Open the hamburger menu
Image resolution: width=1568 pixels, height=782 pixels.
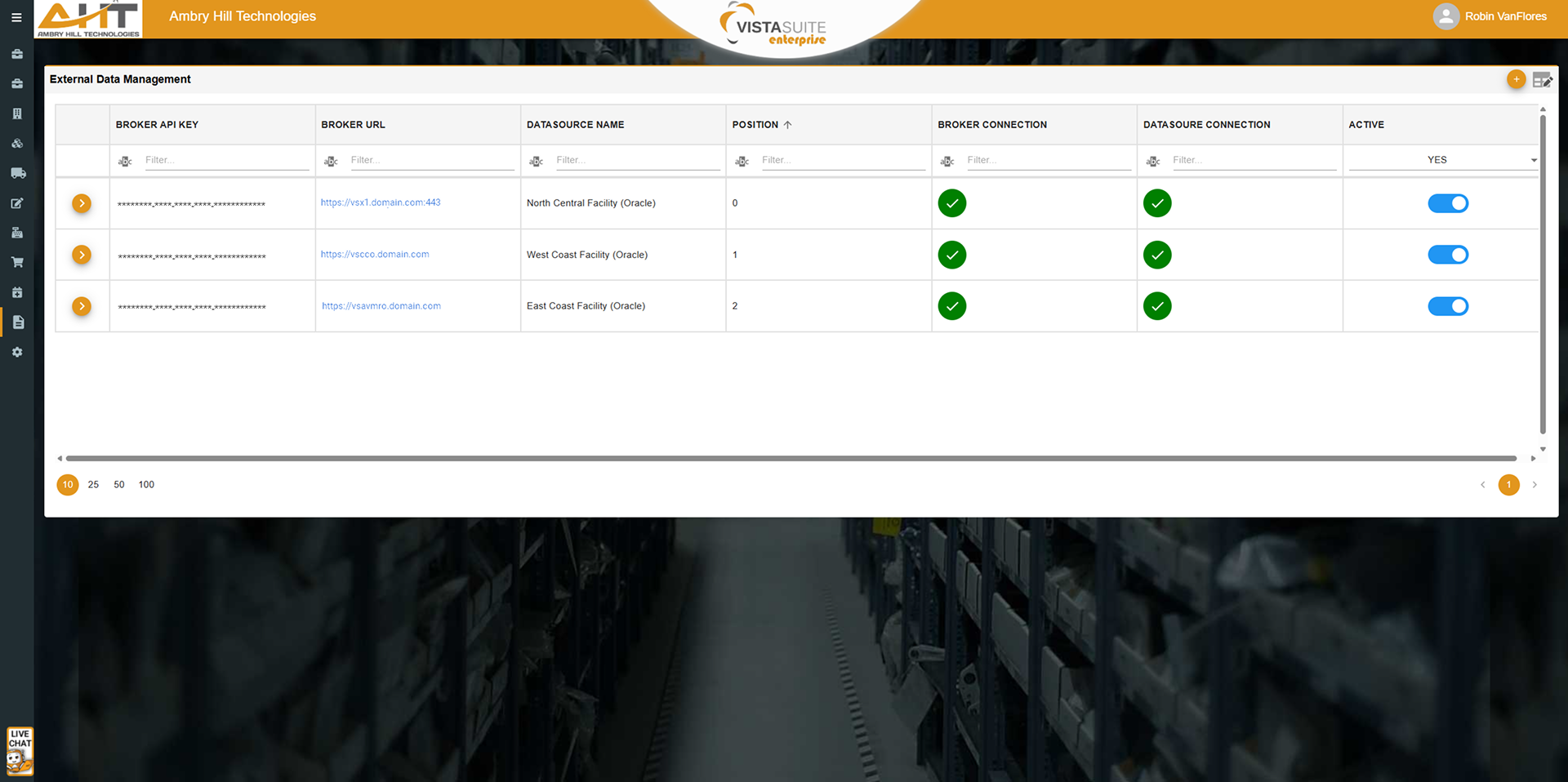click(x=16, y=17)
